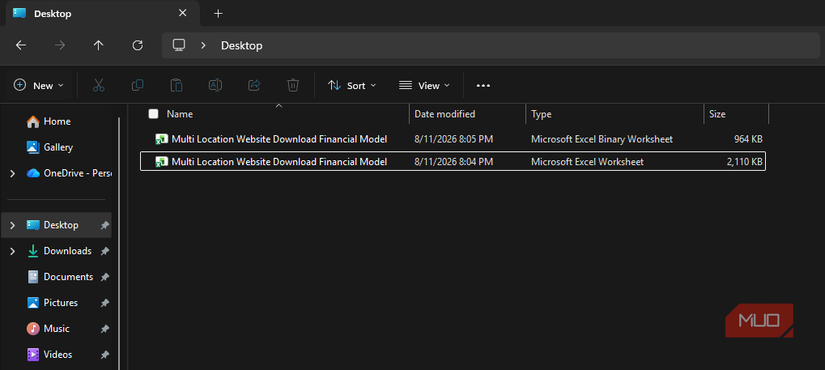Click the pin icon beside Downloads

pyautogui.click(x=105, y=251)
